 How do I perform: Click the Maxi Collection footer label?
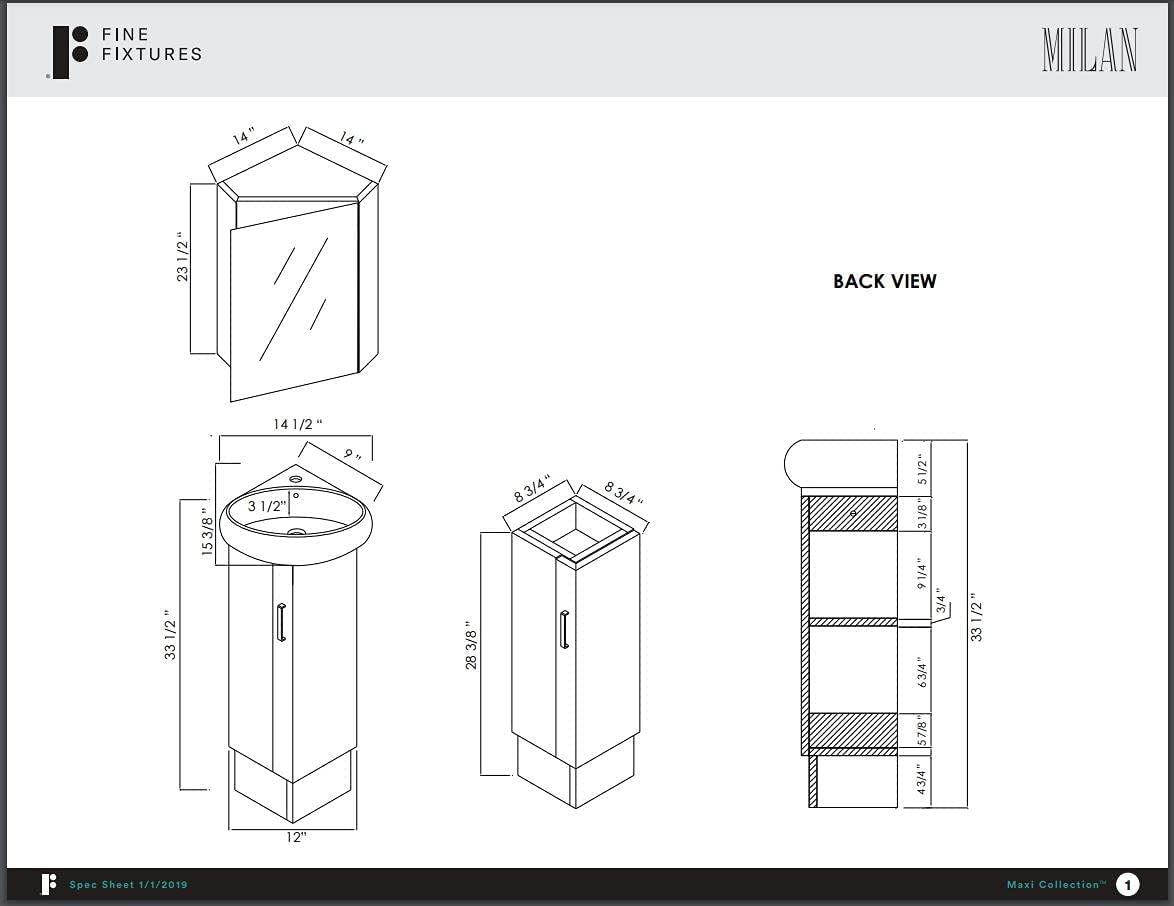pos(1056,884)
